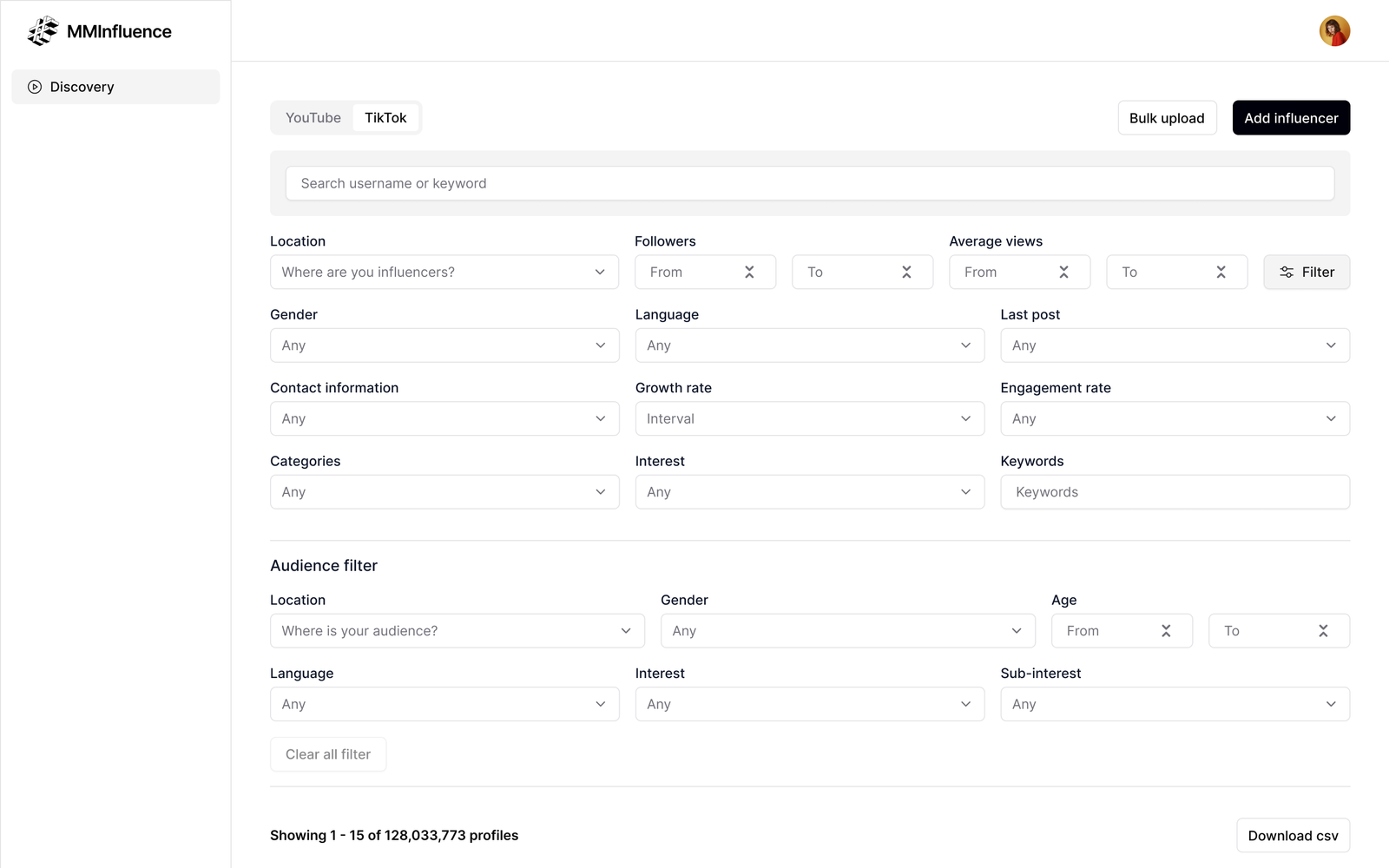Click the Download csv button
This screenshot has width=1389, height=868.
pyautogui.click(x=1293, y=836)
